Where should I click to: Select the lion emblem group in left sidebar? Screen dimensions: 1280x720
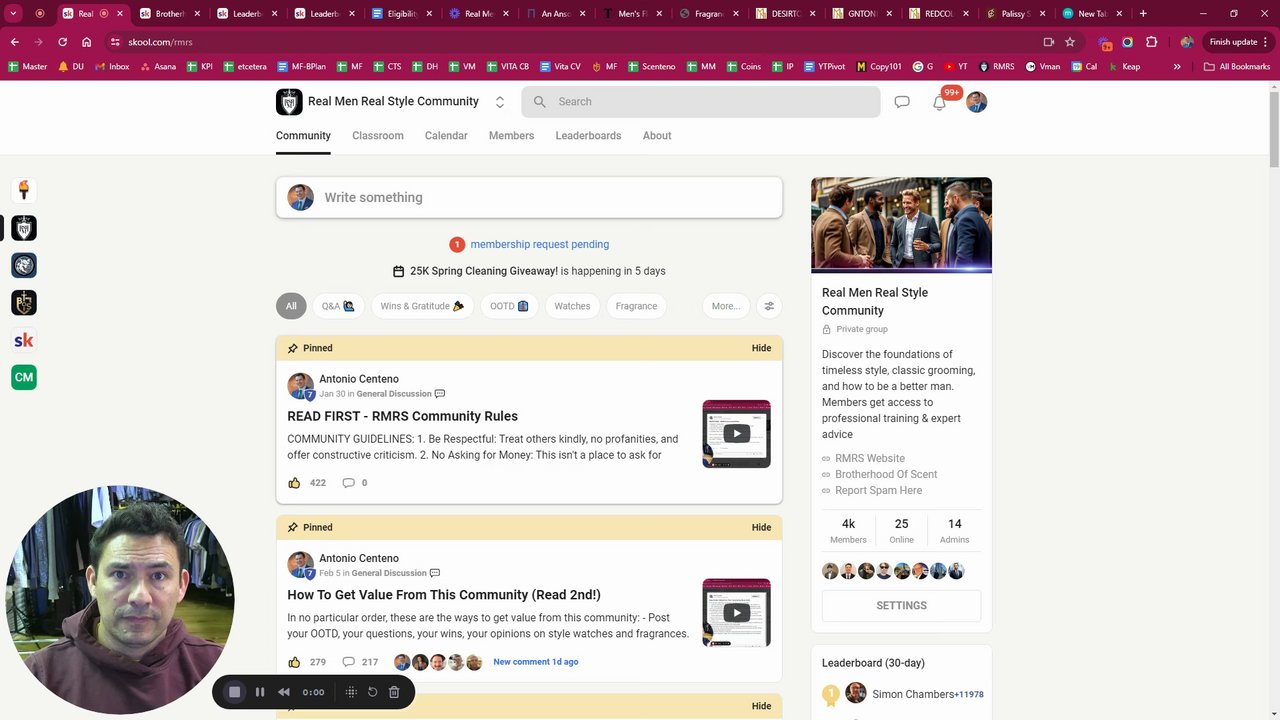pyautogui.click(x=24, y=265)
